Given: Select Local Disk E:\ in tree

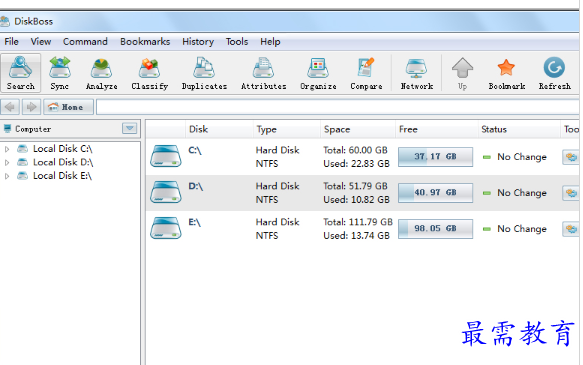Looking at the screenshot, I should pos(62,175).
